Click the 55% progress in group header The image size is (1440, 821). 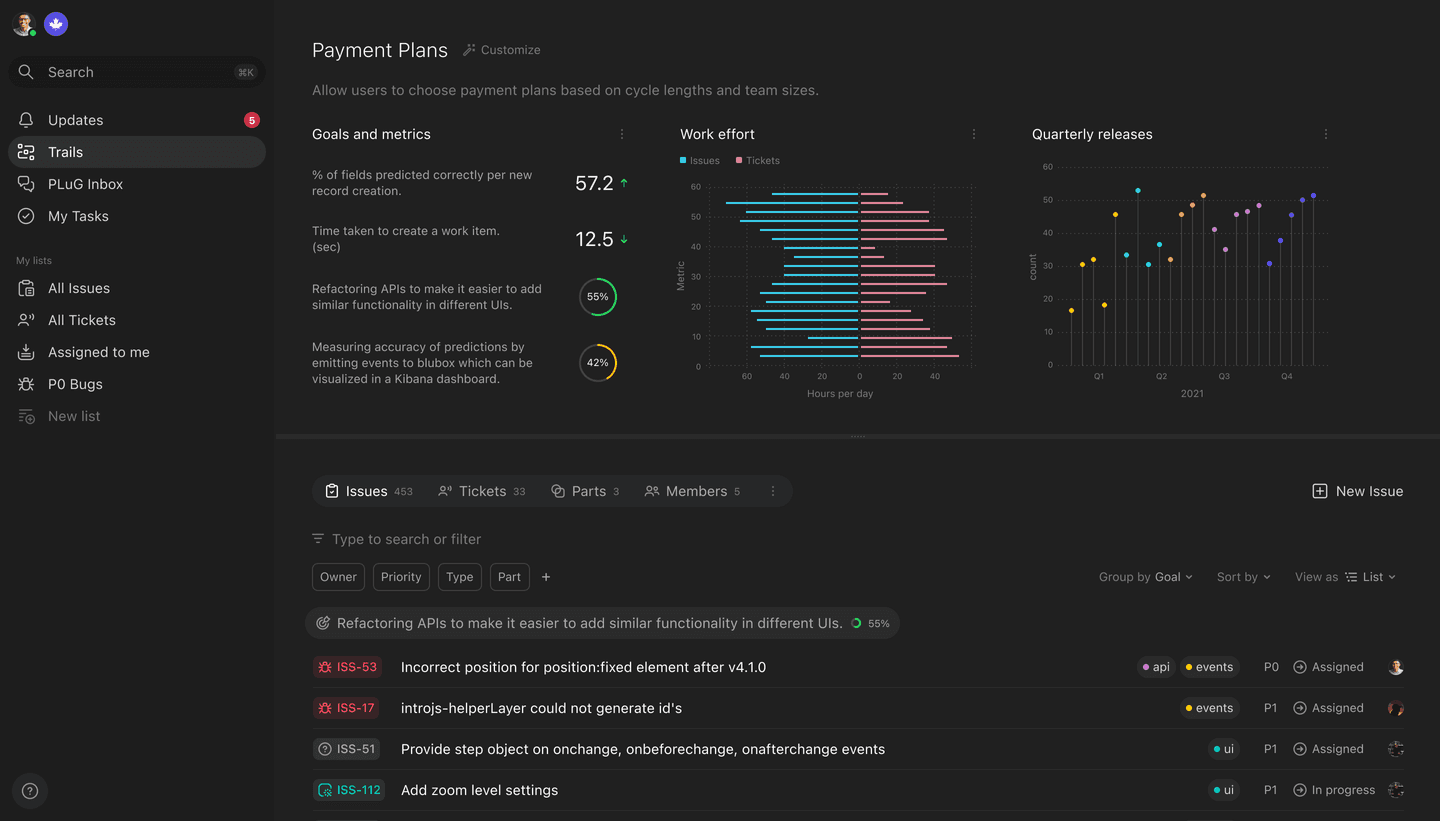pyautogui.click(x=870, y=623)
